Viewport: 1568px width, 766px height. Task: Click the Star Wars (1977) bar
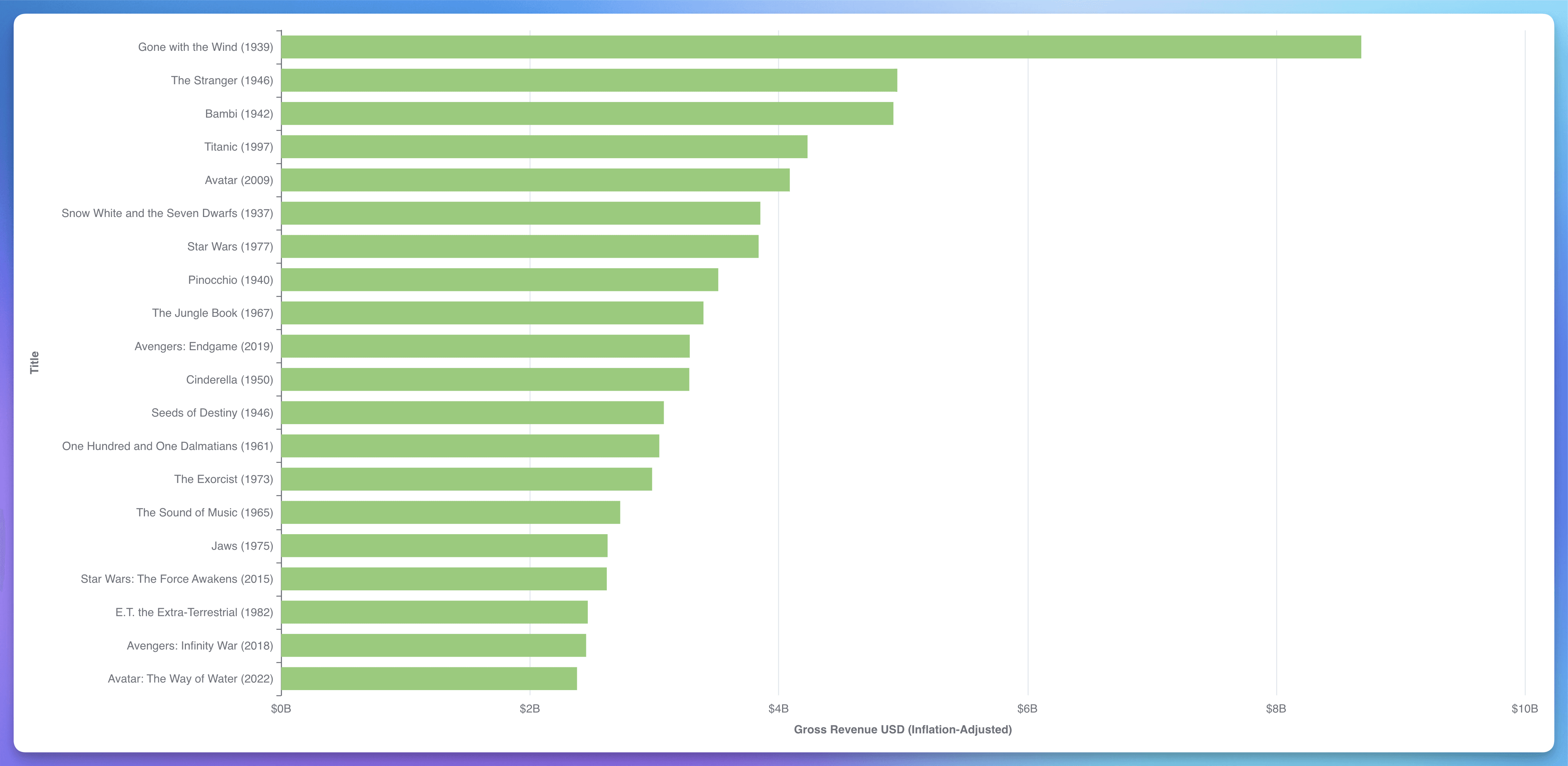(x=520, y=246)
